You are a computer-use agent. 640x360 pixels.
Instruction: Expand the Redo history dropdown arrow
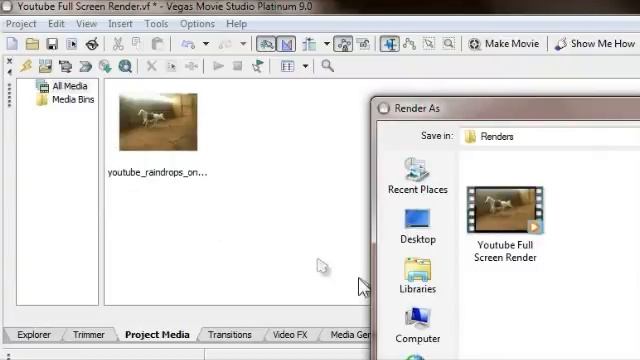coord(243,44)
